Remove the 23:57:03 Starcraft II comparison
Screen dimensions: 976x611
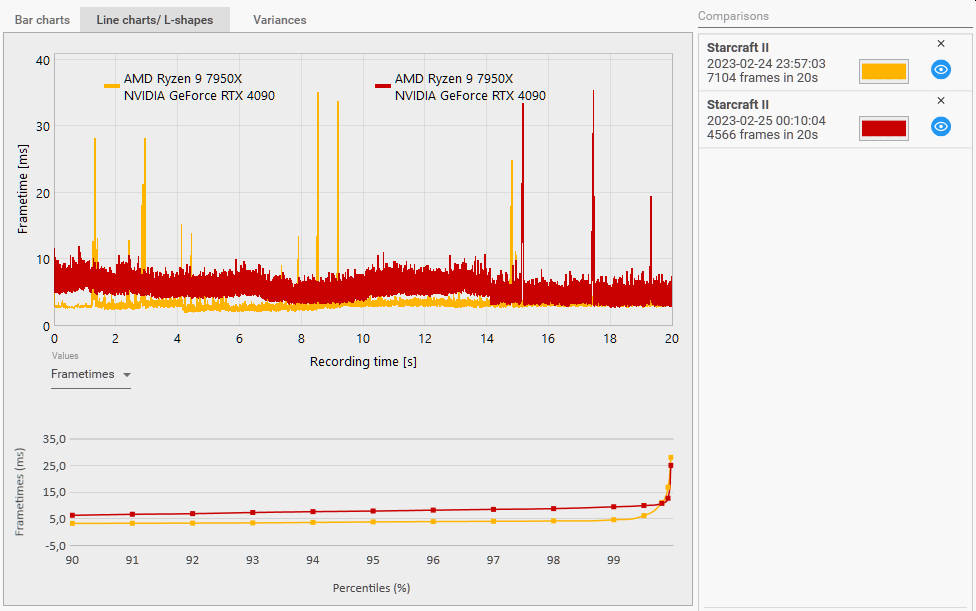pyautogui.click(x=941, y=44)
